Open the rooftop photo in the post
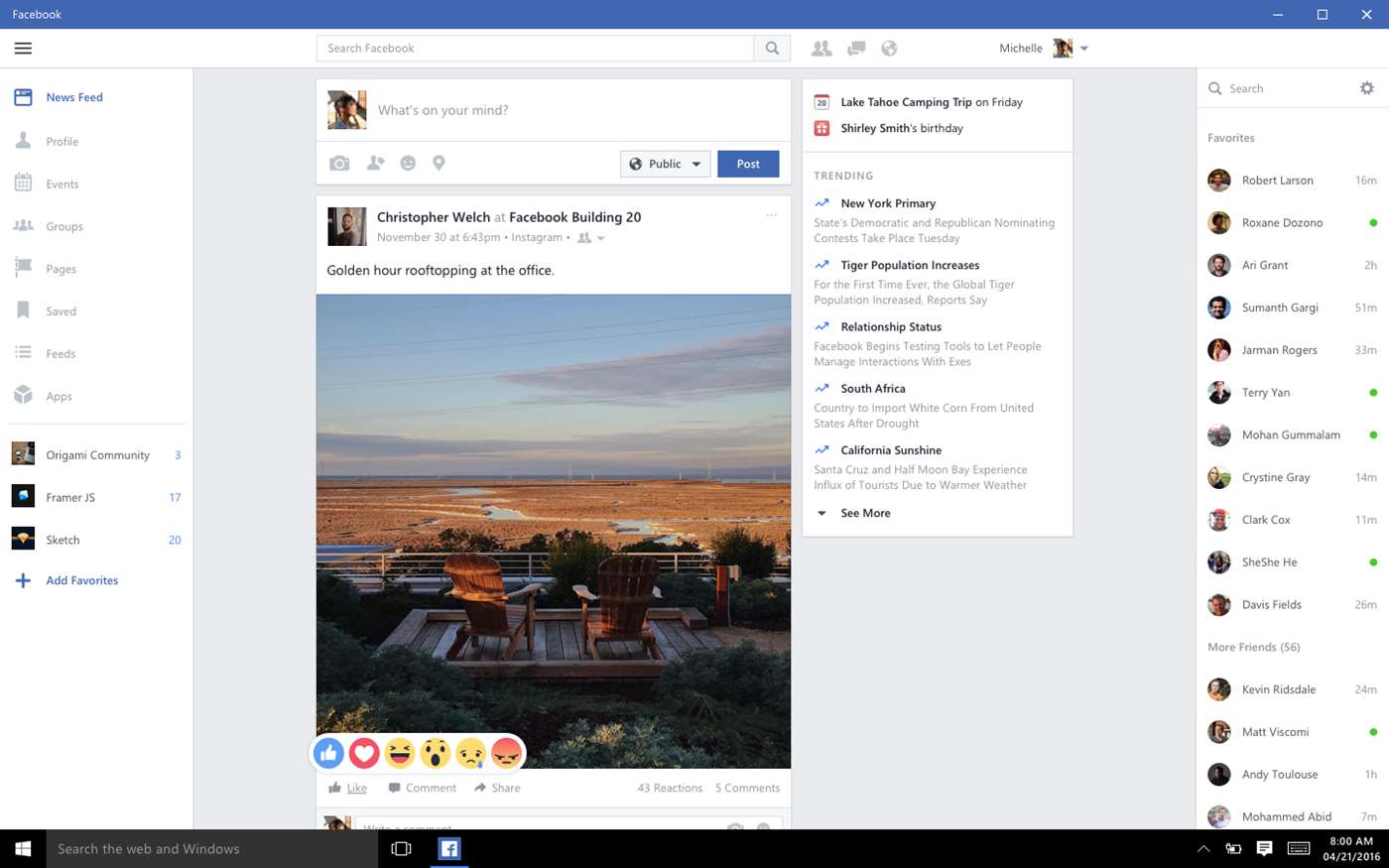The image size is (1389, 868). point(554,531)
